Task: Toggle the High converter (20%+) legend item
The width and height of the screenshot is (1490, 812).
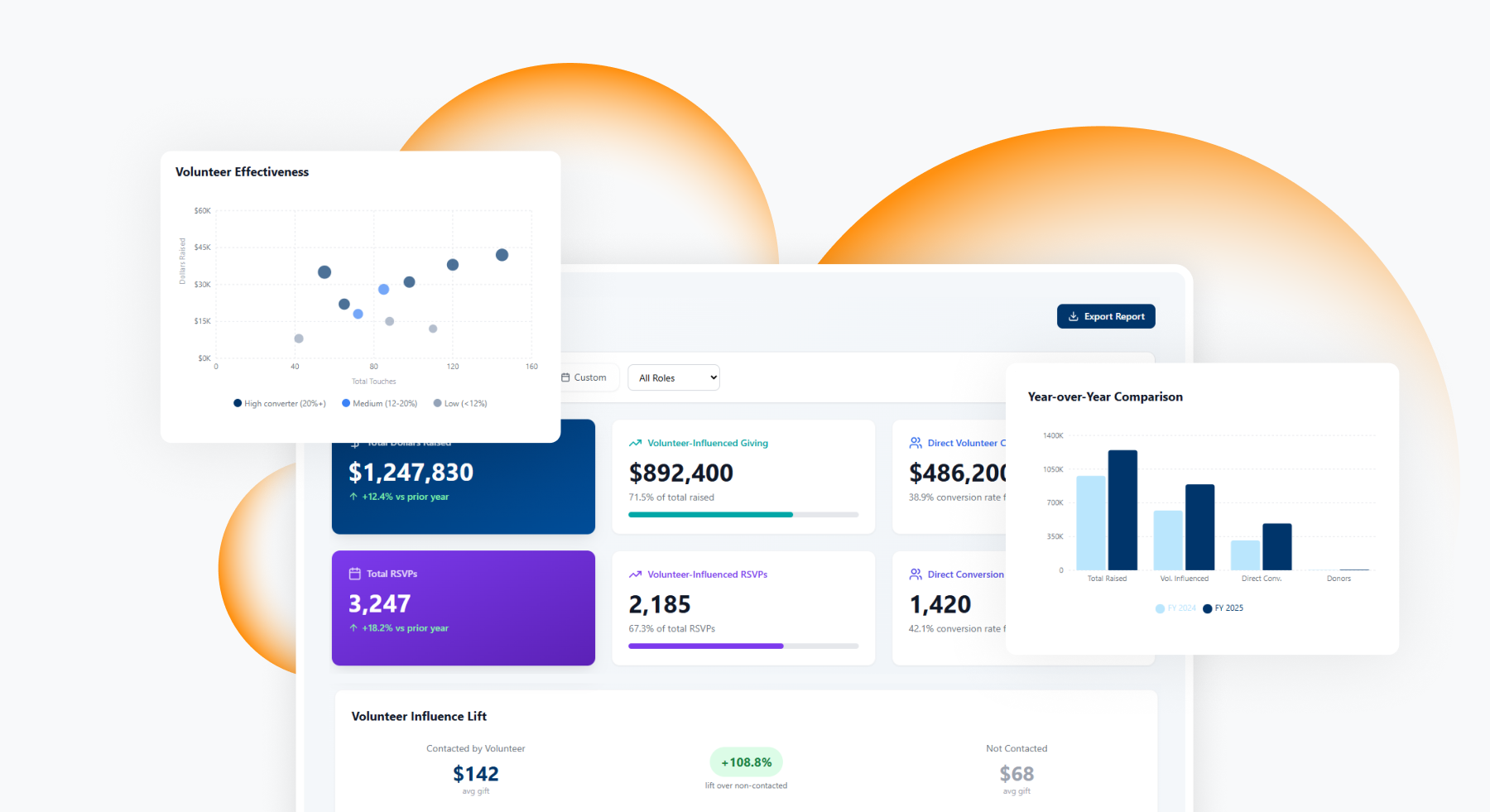Action: tap(280, 404)
